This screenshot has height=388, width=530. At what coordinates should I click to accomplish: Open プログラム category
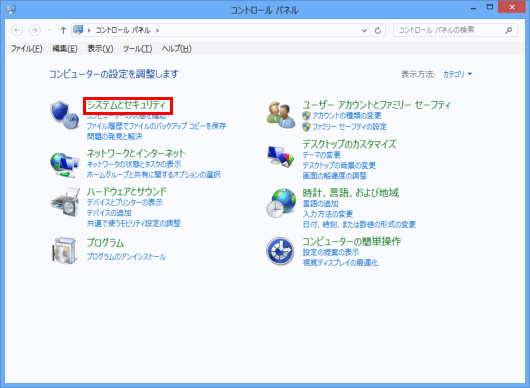(105, 243)
